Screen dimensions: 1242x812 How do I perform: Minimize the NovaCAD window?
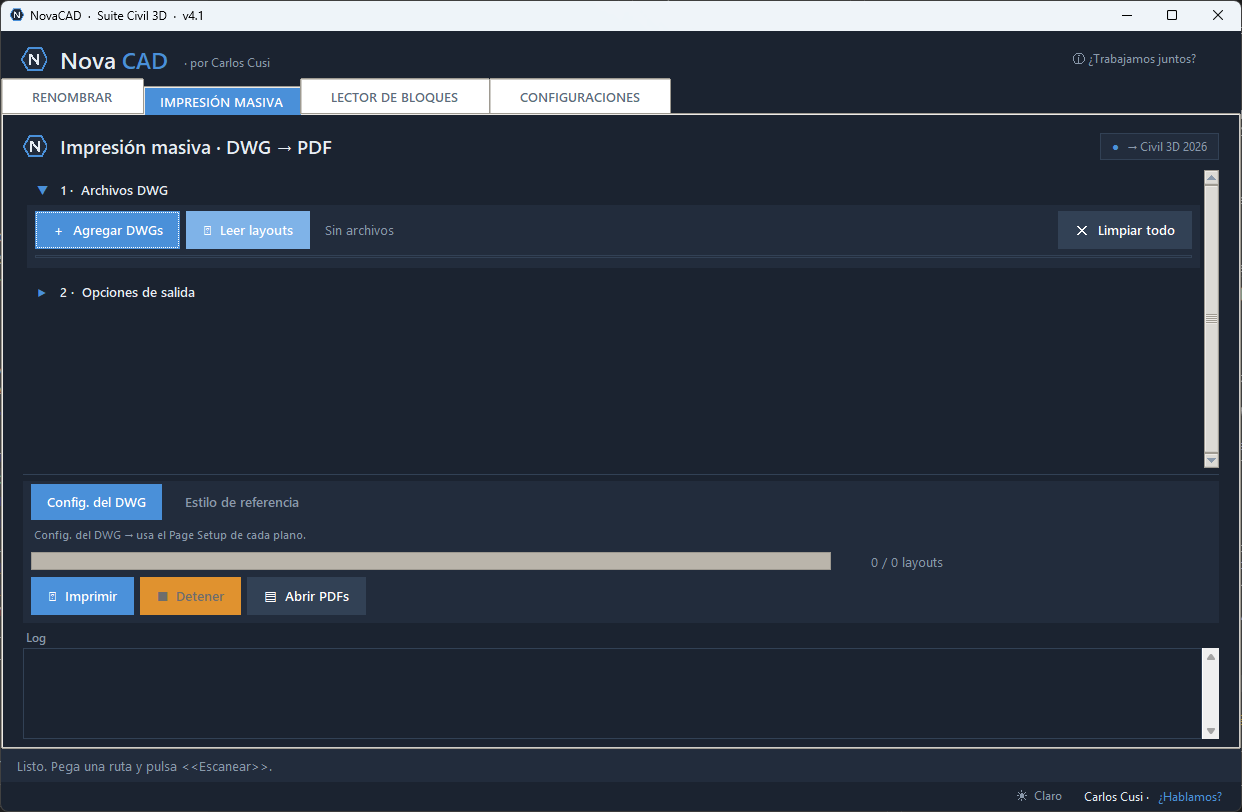pos(1126,15)
